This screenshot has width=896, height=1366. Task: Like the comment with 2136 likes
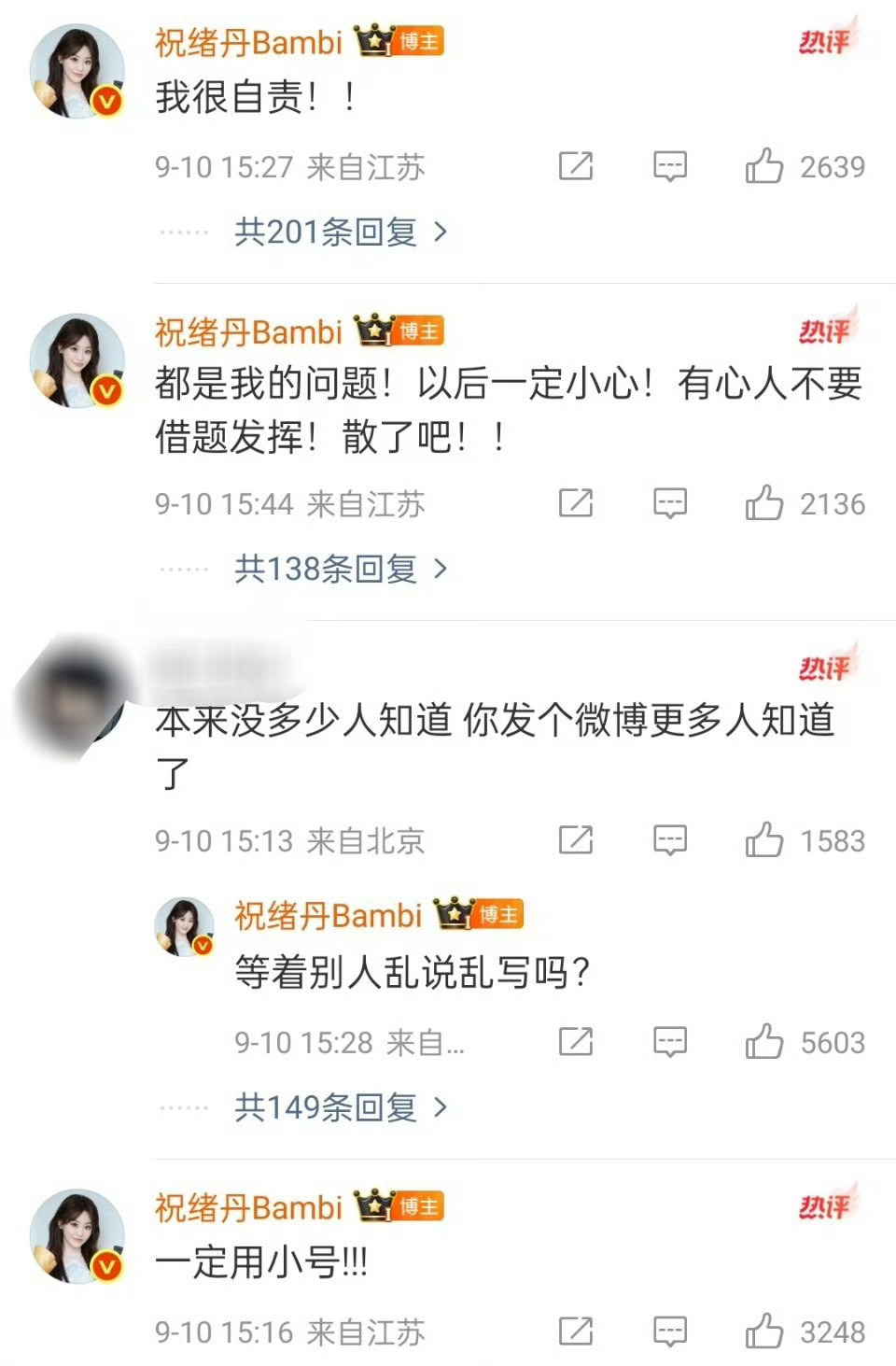(x=763, y=503)
